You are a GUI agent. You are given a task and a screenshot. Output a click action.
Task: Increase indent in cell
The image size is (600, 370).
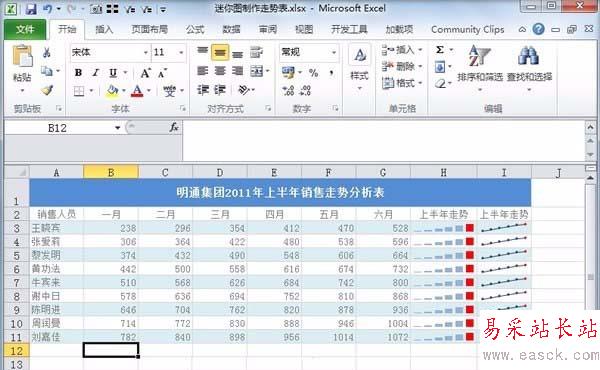pyautogui.click(x=220, y=90)
